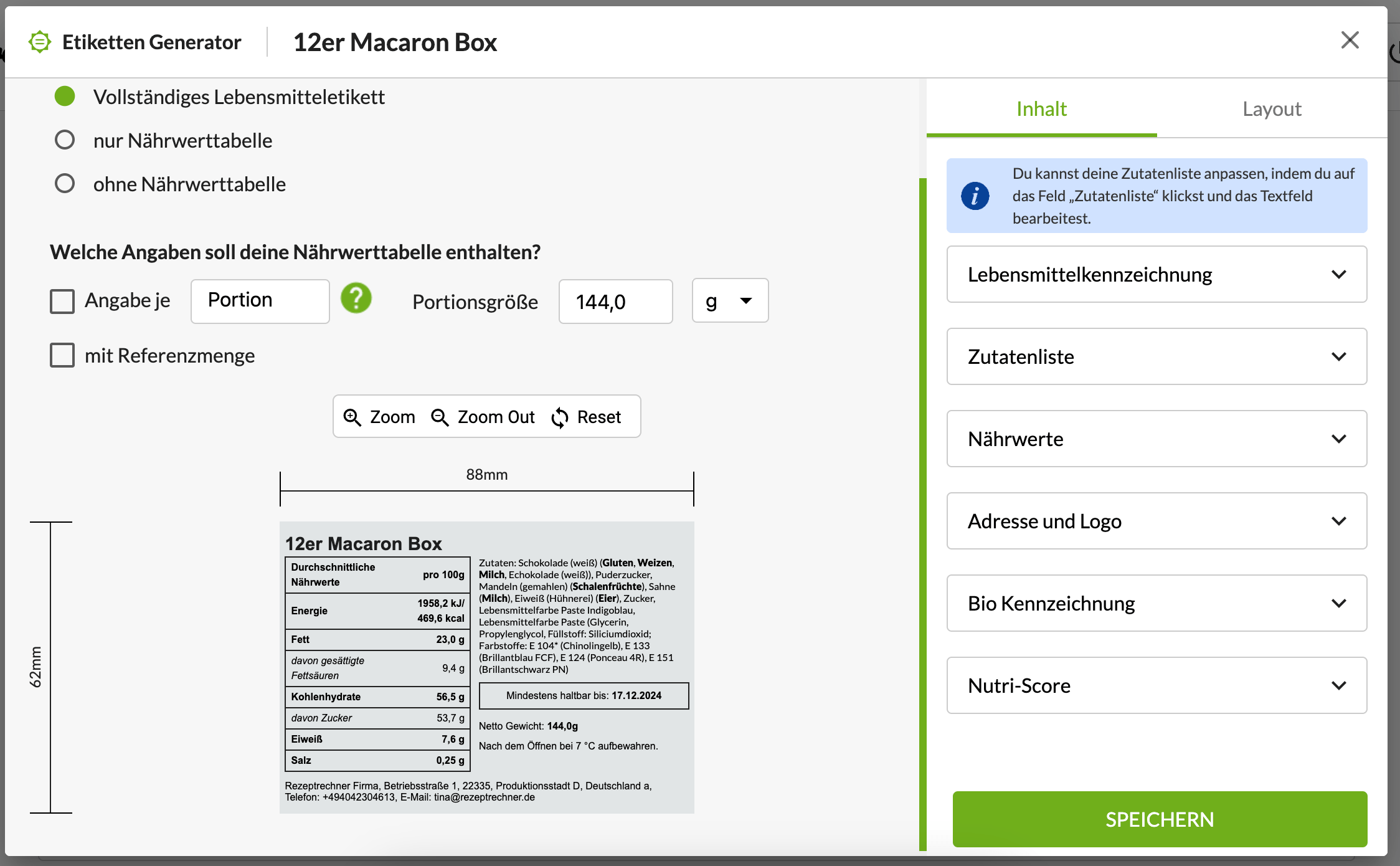The image size is (1400, 866).
Task: Expand the Adresse und Logo section
Action: [1156, 521]
